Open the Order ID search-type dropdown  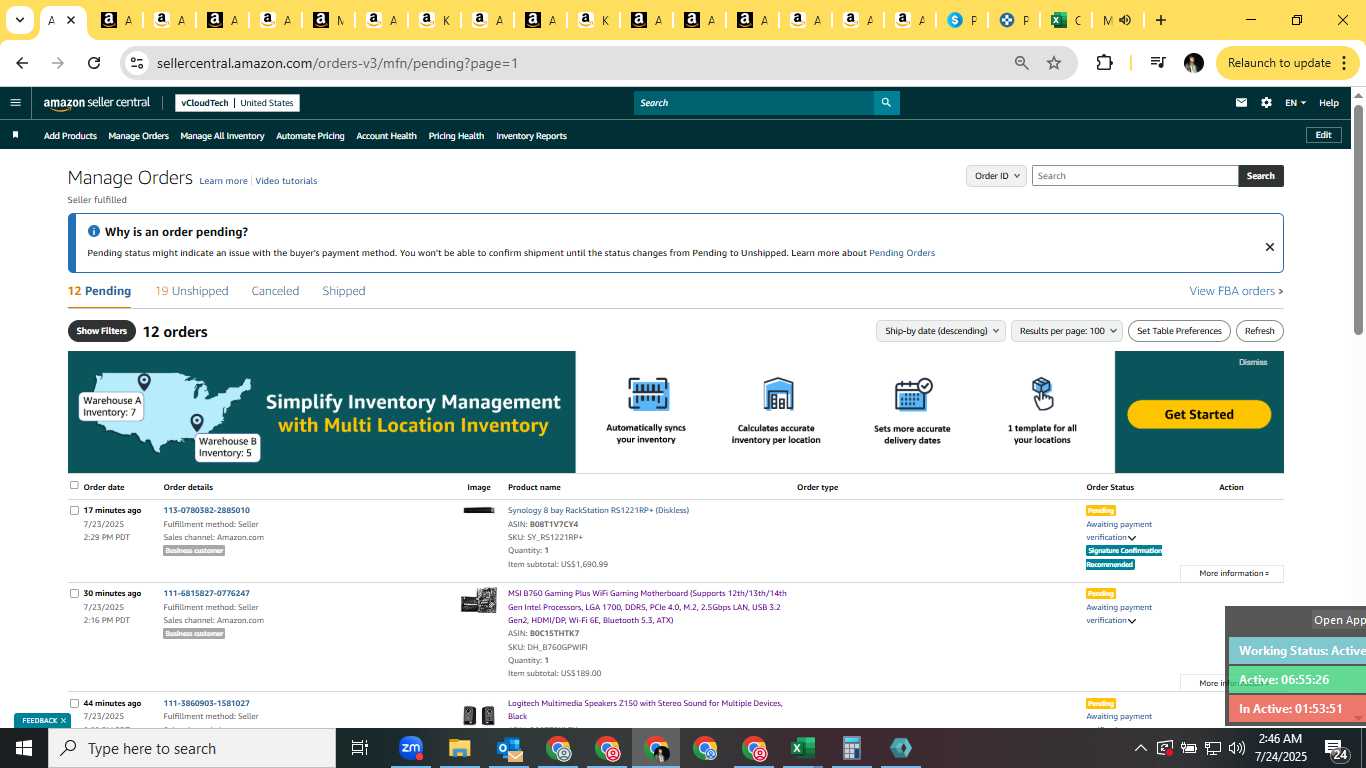pos(996,176)
